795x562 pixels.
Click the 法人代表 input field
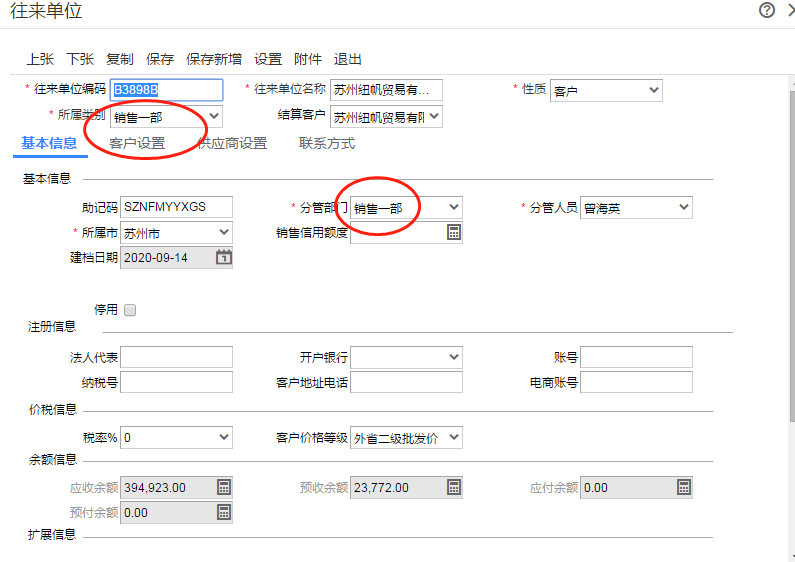pyautogui.click(x=176, y=357)
